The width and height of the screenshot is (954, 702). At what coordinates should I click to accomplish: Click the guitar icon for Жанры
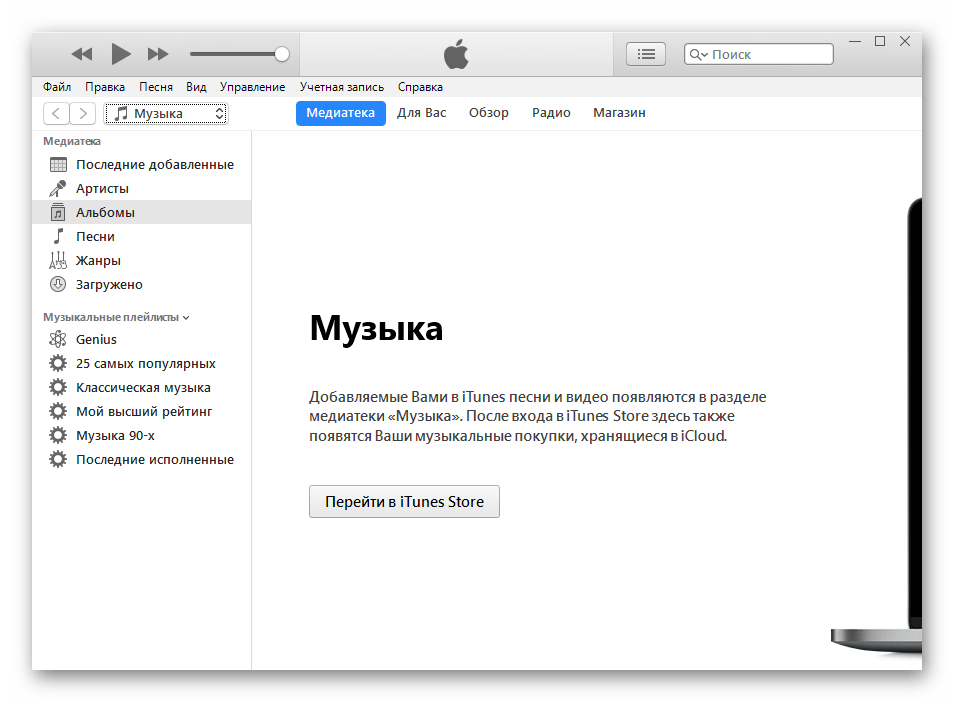click(x=58, y=261)
